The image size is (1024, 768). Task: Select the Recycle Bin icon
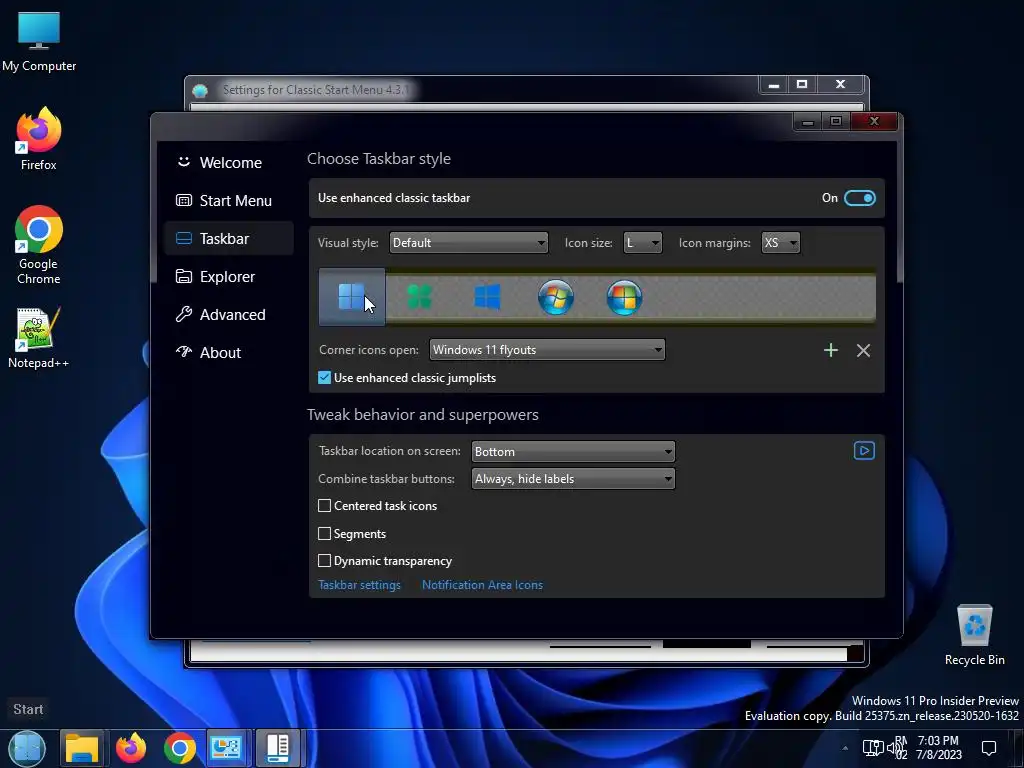point(974,634)
